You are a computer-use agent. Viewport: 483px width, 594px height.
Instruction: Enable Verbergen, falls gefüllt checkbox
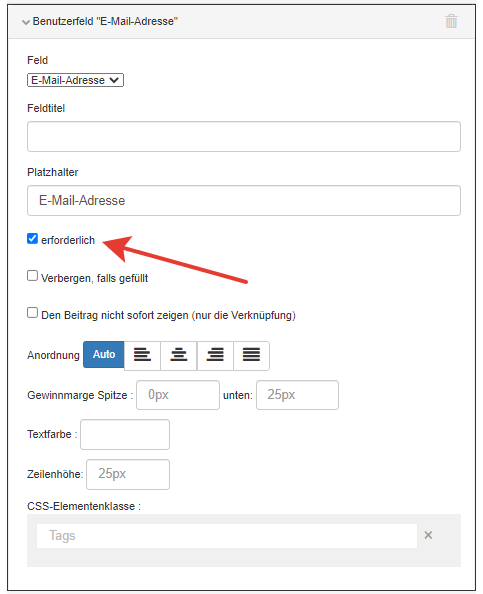coord(33,276)
